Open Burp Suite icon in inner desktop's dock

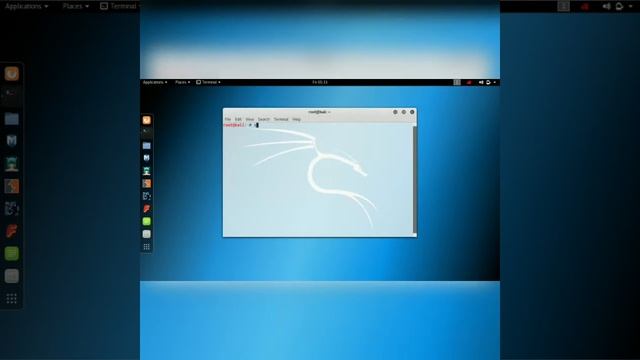[x=147, y=183]
